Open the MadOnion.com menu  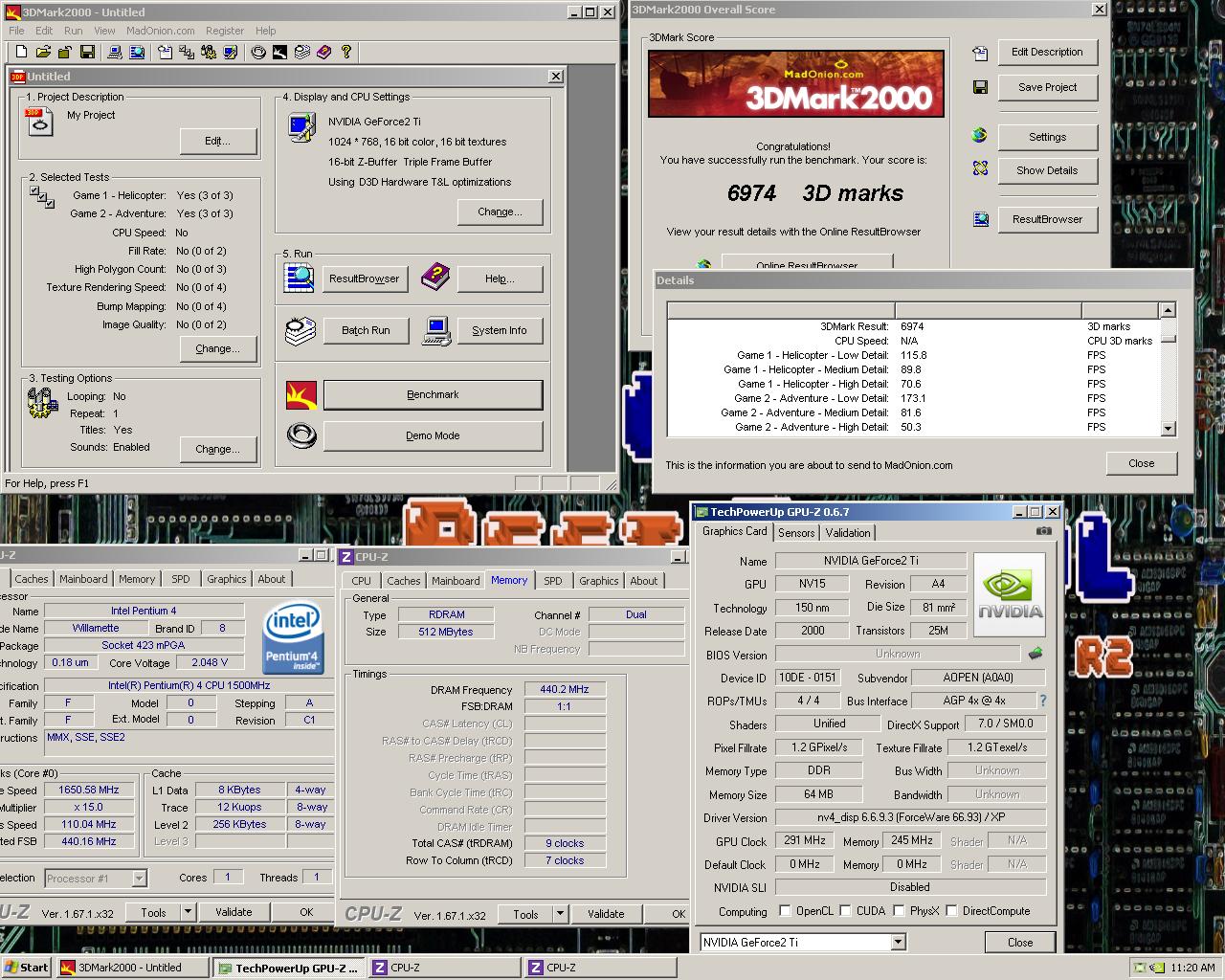tap(161, 31)
